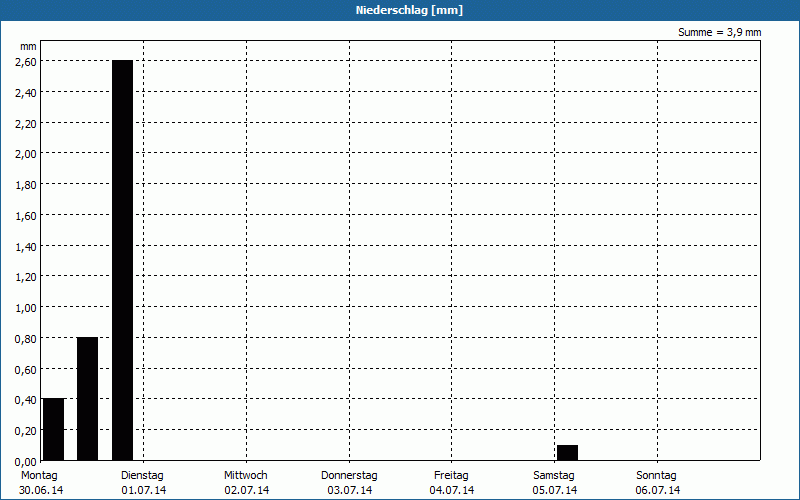Click the 2,40 y-axis value

[x=26, y=93]
